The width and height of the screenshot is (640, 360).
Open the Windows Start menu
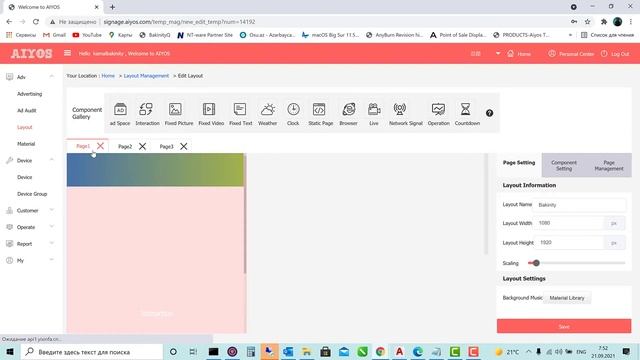[10, 351]
